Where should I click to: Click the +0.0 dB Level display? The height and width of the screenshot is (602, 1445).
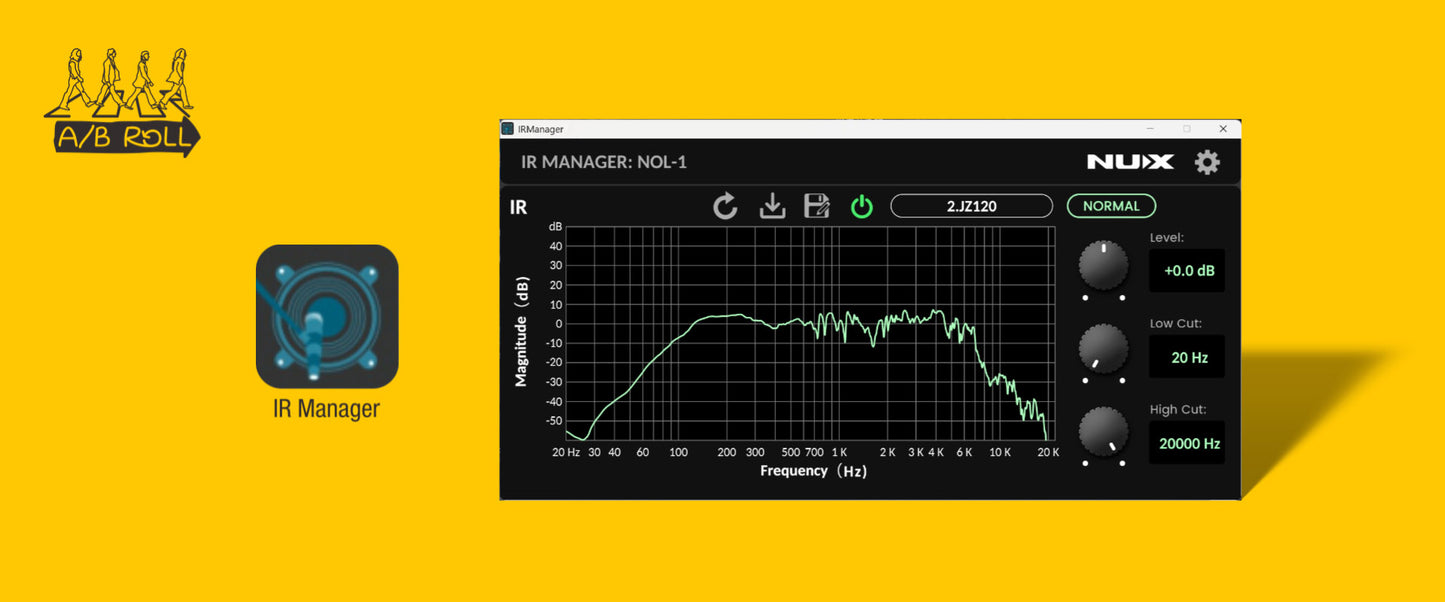tap(1186, 270)
